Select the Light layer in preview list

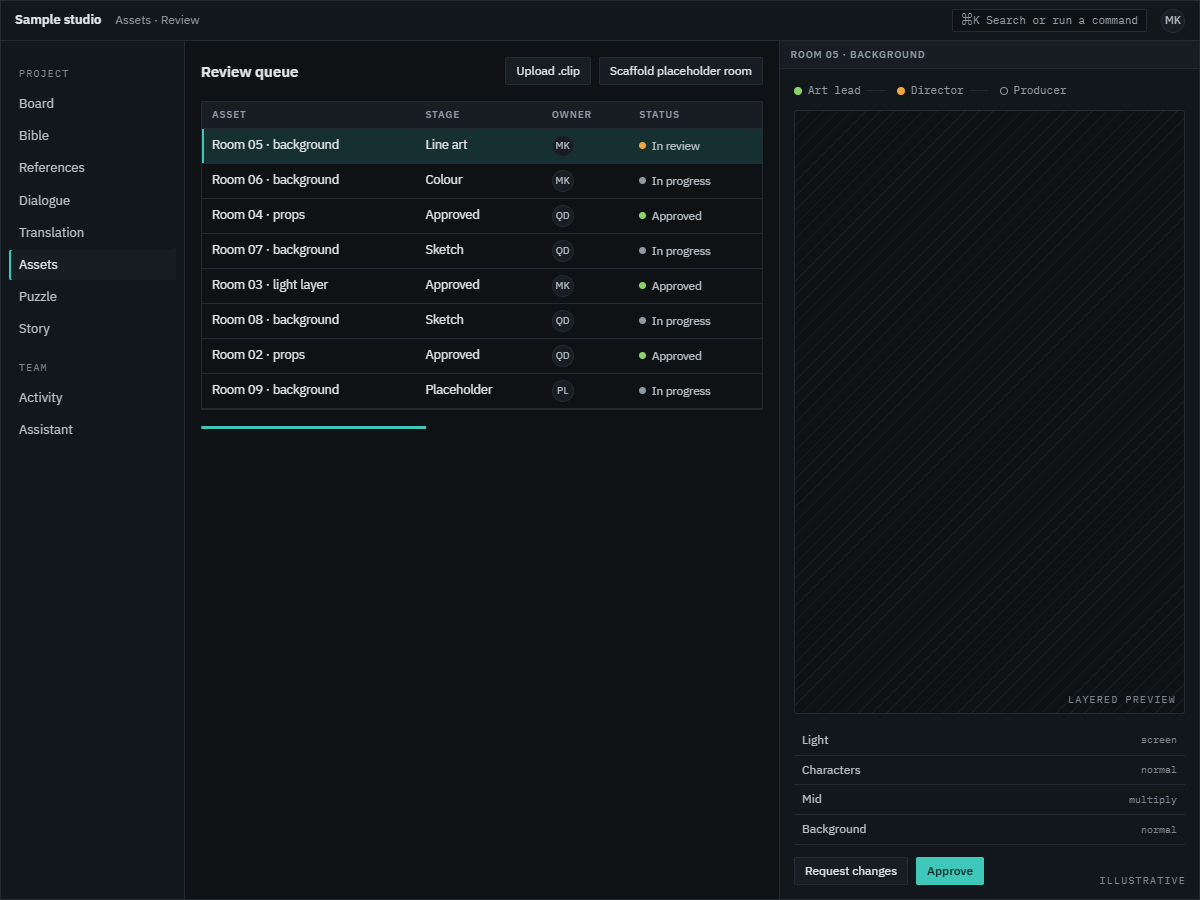click(989, 740)
